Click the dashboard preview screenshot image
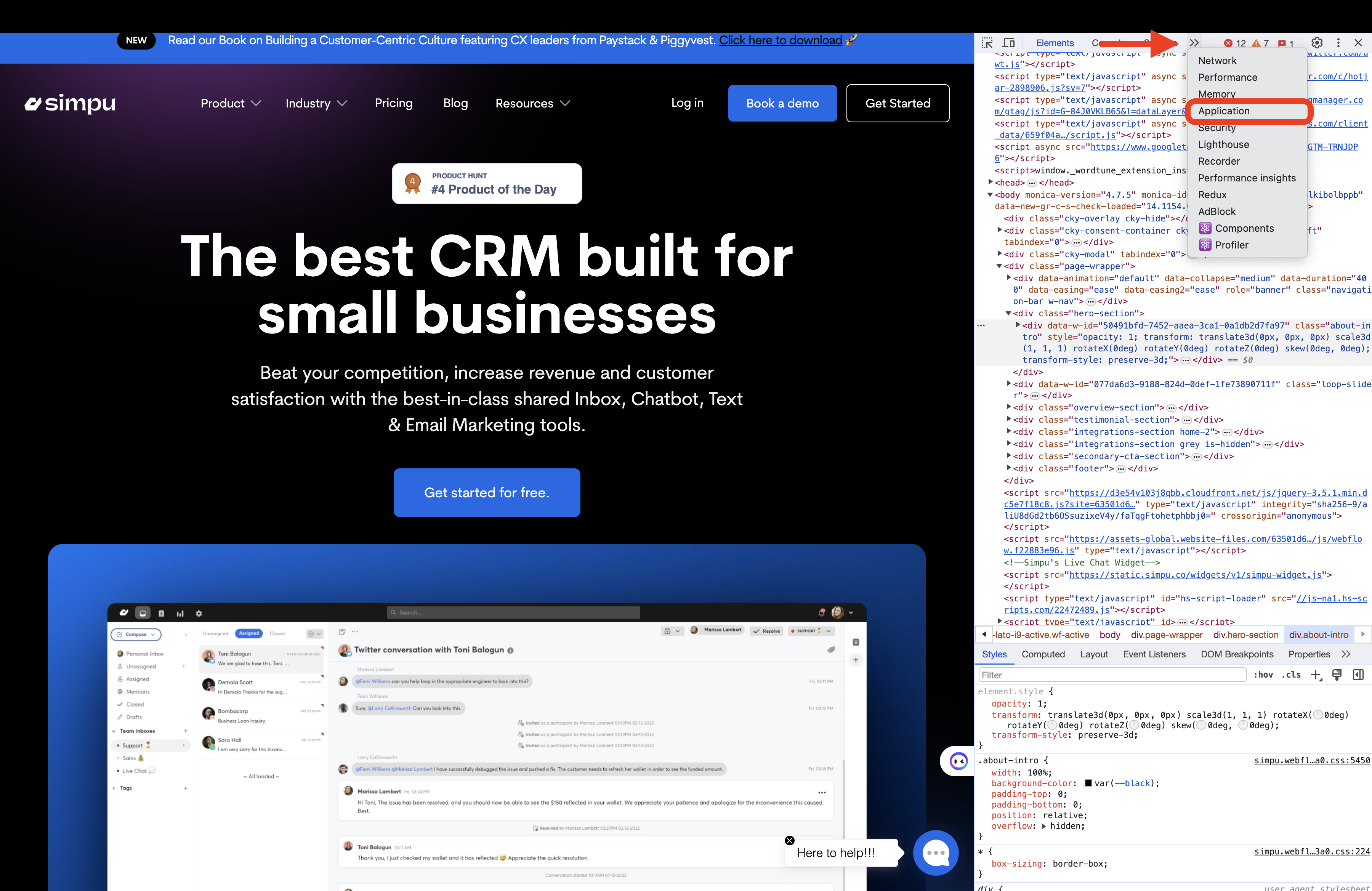 pos(487,746)
